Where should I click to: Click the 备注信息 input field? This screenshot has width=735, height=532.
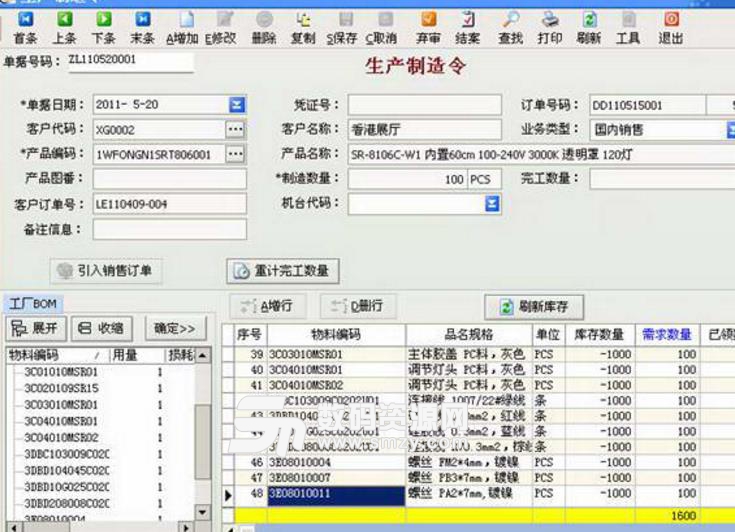click(x=170, y=230)
